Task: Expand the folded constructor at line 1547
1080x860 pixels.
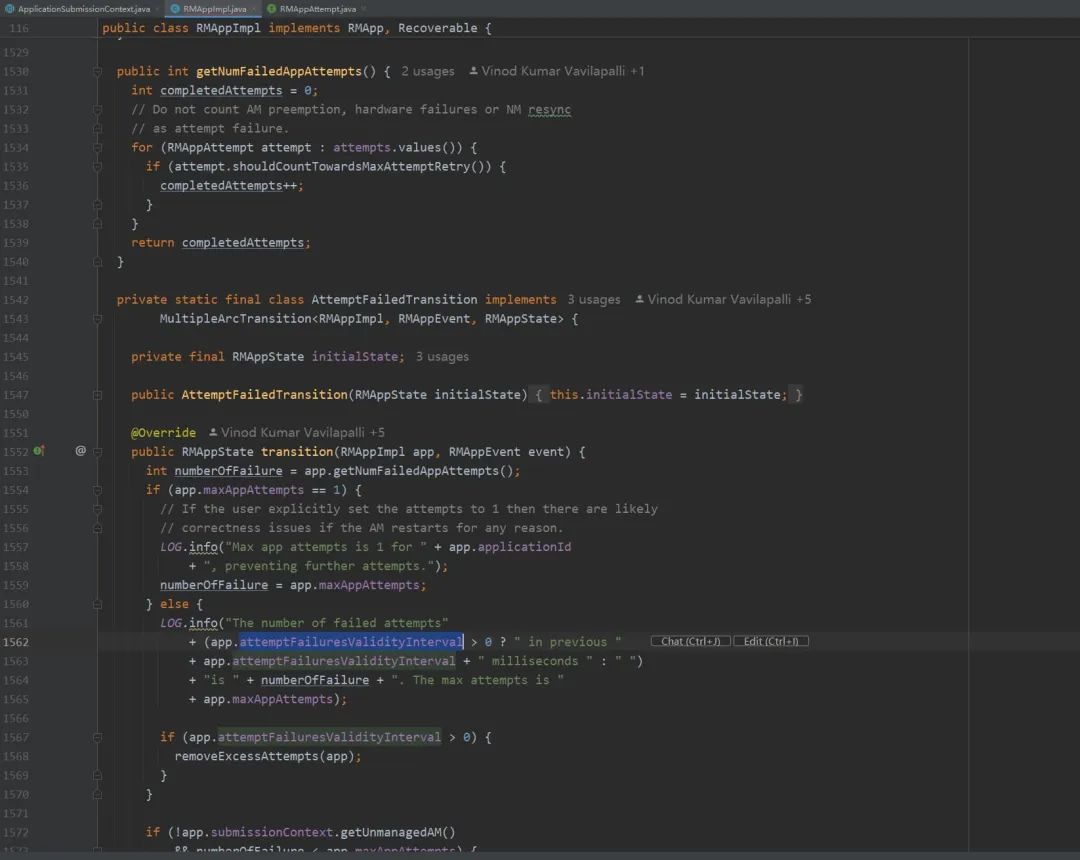Action: point(97,395)
